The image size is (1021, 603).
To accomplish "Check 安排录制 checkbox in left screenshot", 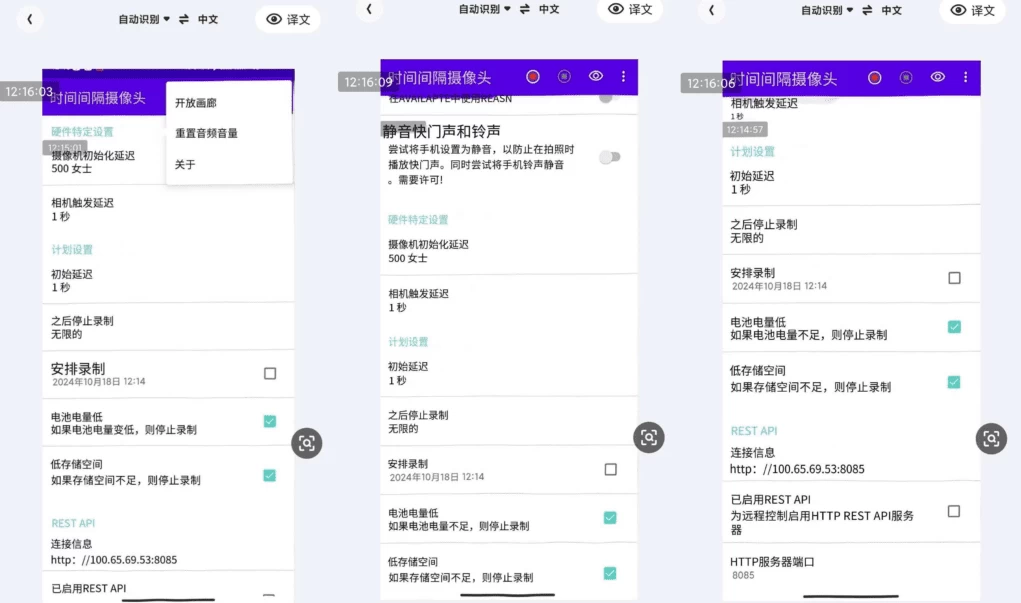I will 270,373.
